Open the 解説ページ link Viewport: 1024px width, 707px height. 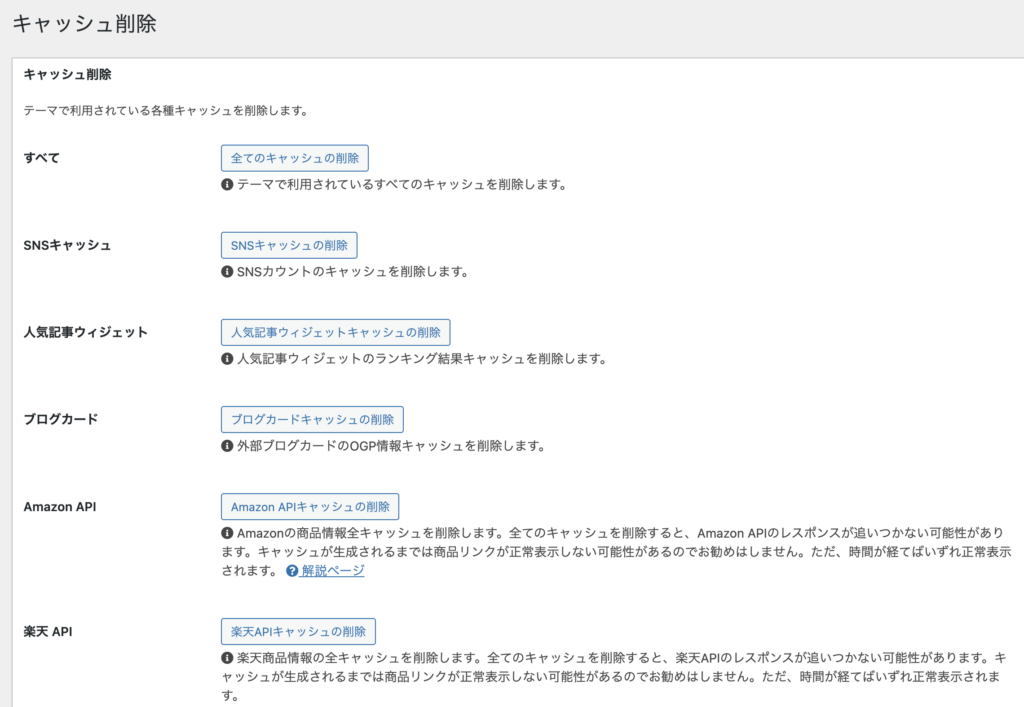click(333, 571)
